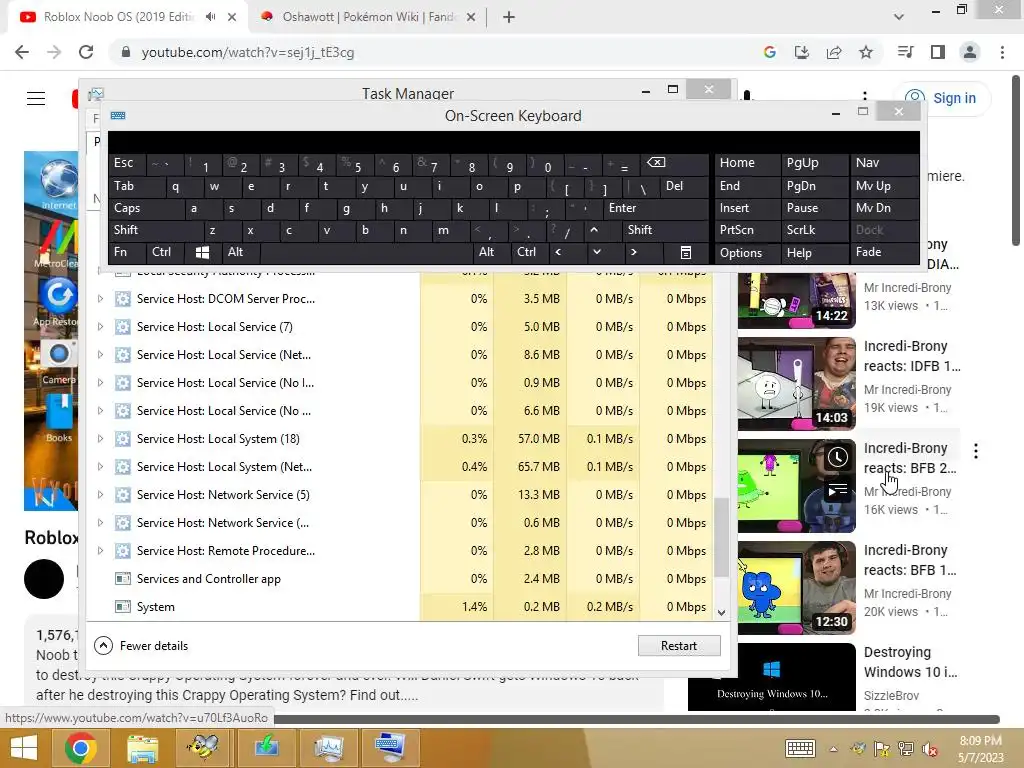The height and width of the screenshot is (768, 1024).
Task: Click Task Manager vertical scrollbar thumb
Action: click(x=721, y=537)
